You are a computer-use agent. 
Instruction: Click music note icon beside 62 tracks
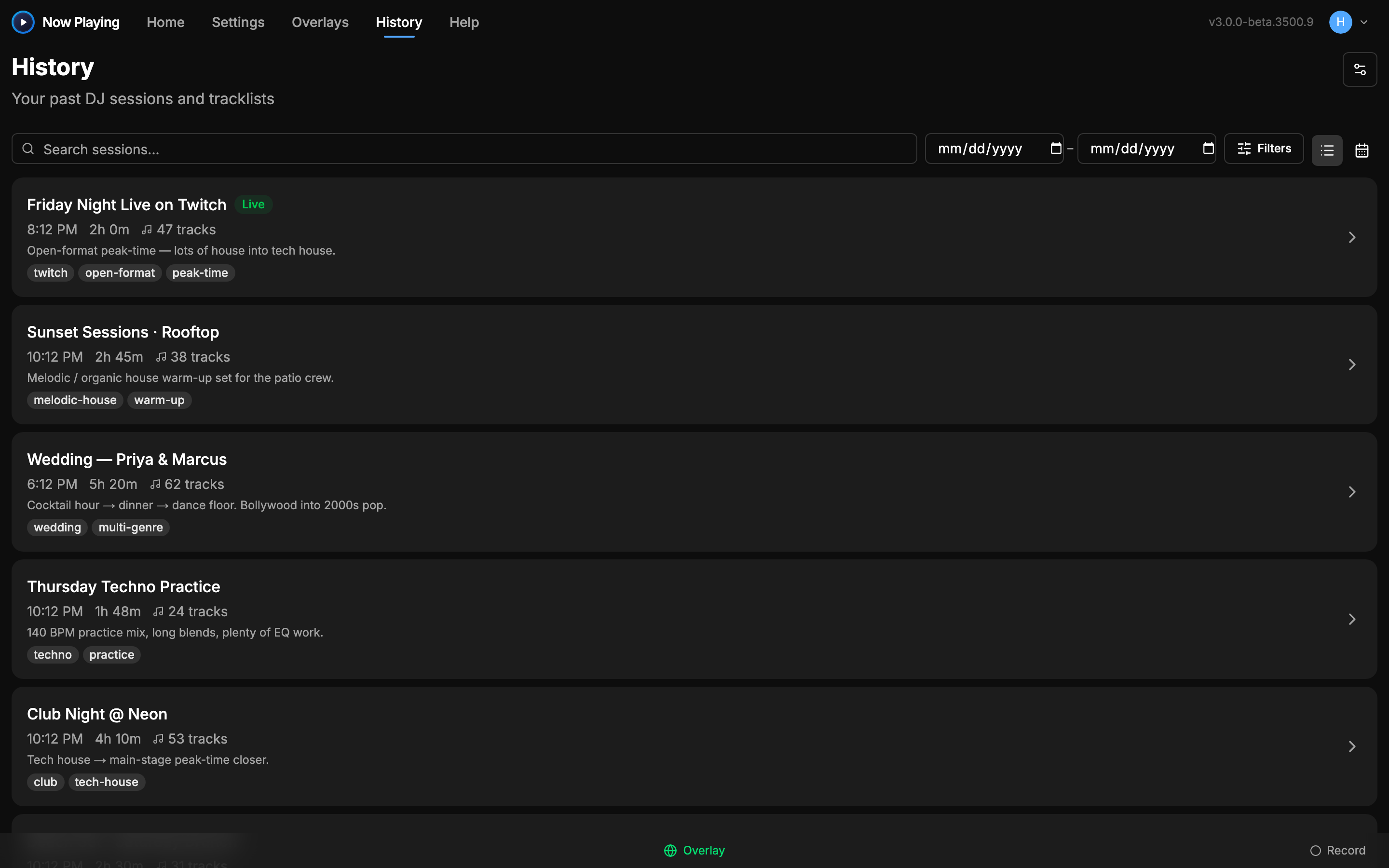tap(156, 485)
